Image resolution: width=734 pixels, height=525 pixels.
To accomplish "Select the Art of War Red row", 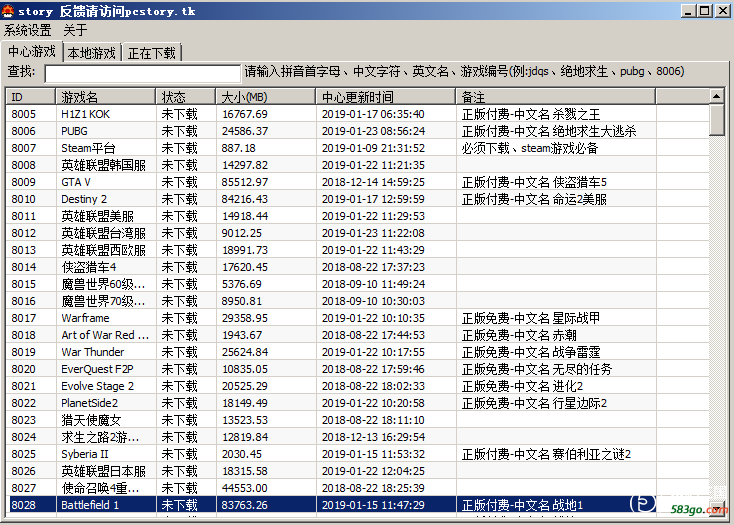I will pos(358,335).
